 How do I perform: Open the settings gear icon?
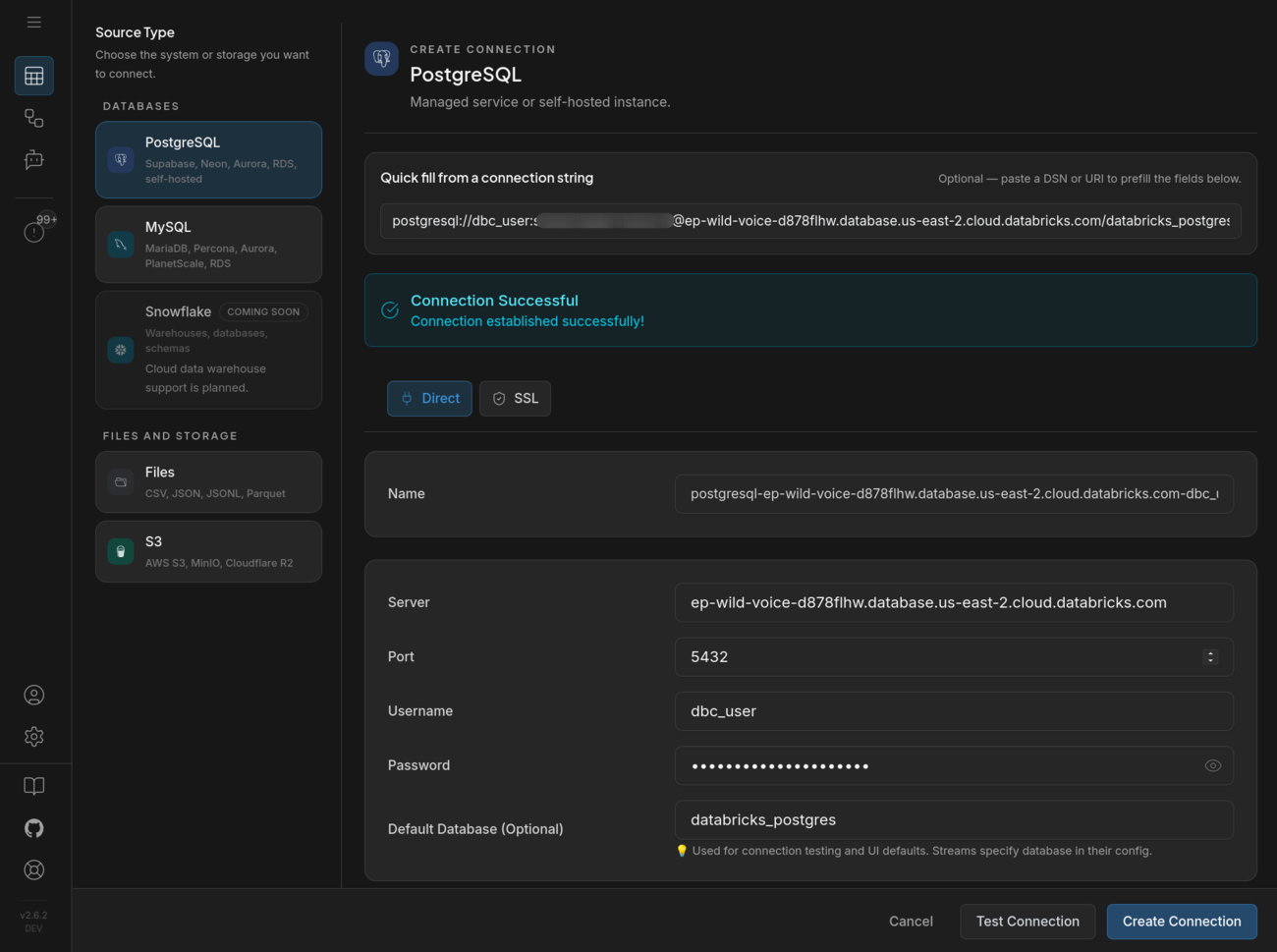[33, 736]
